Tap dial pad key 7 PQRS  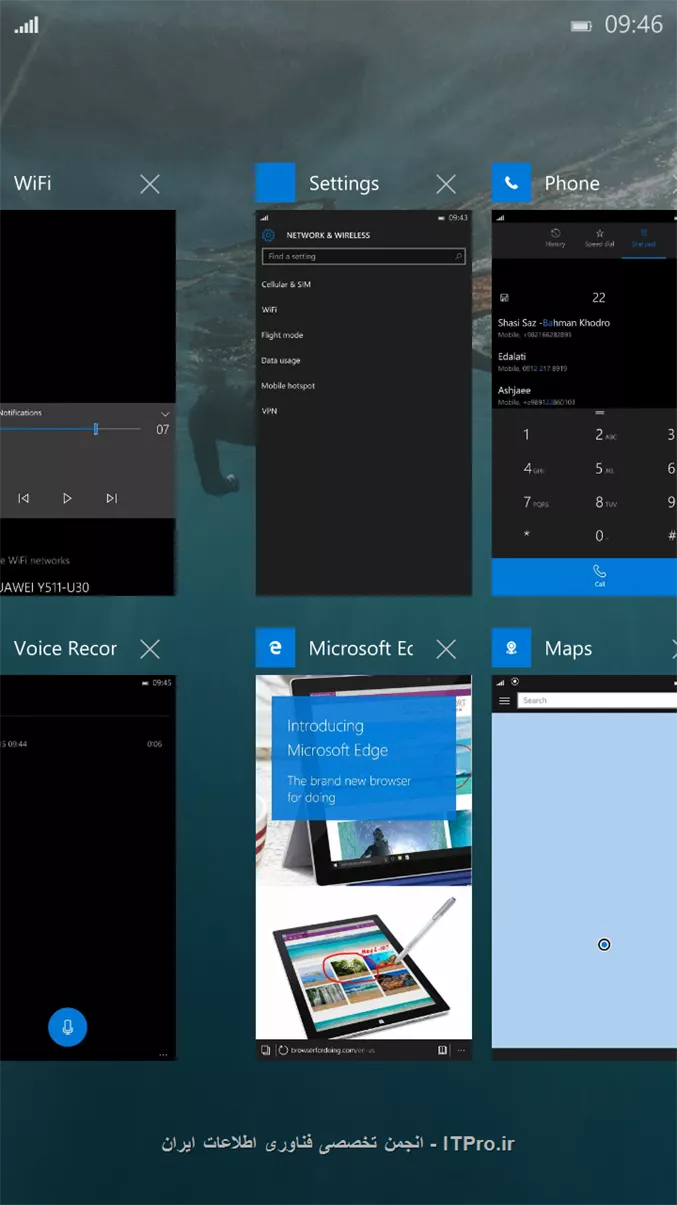click(x=535, y=502)
